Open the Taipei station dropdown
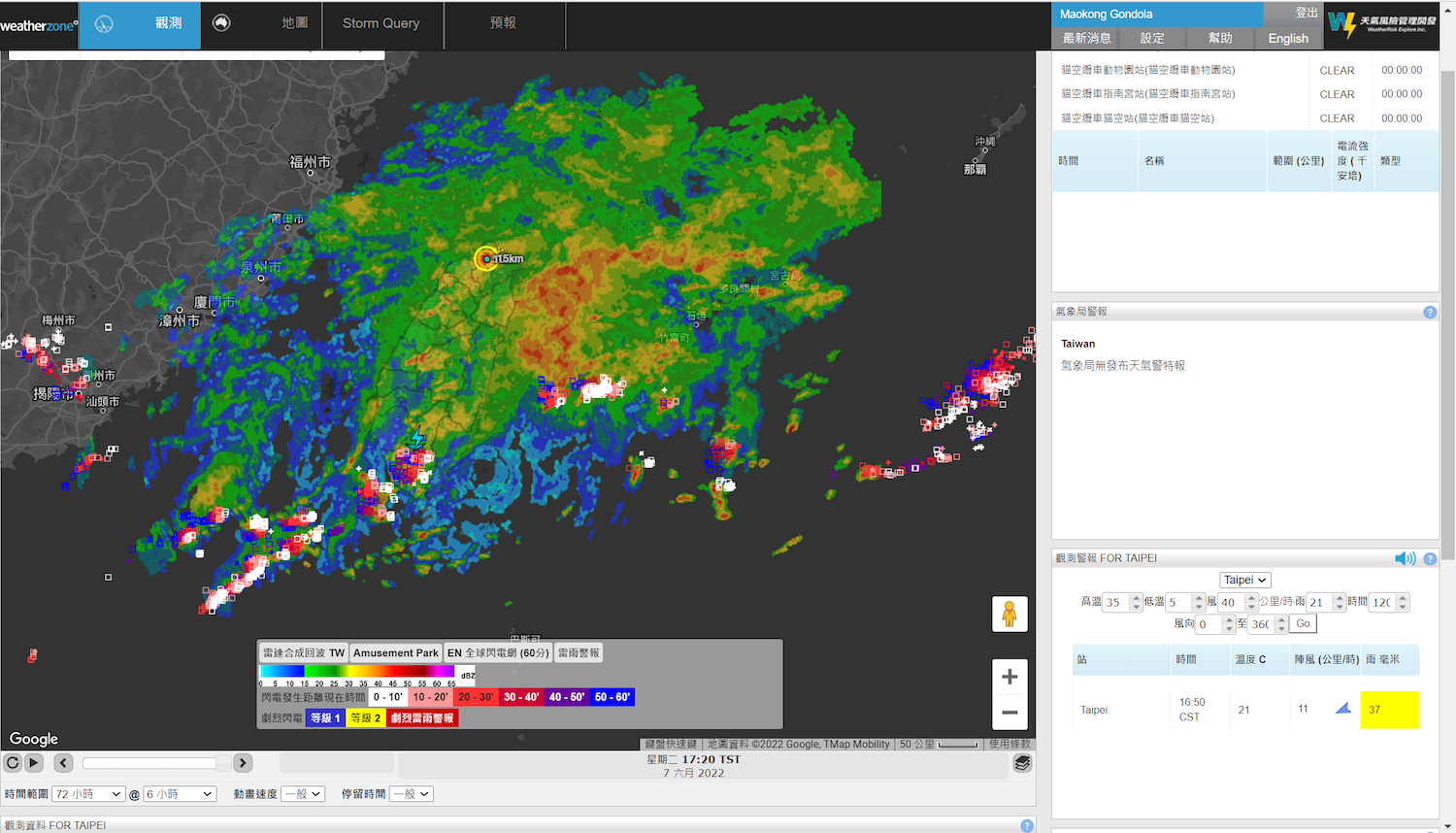Image resolution: width=1456 pixels, height=833 pixels. click(1244, 580)
